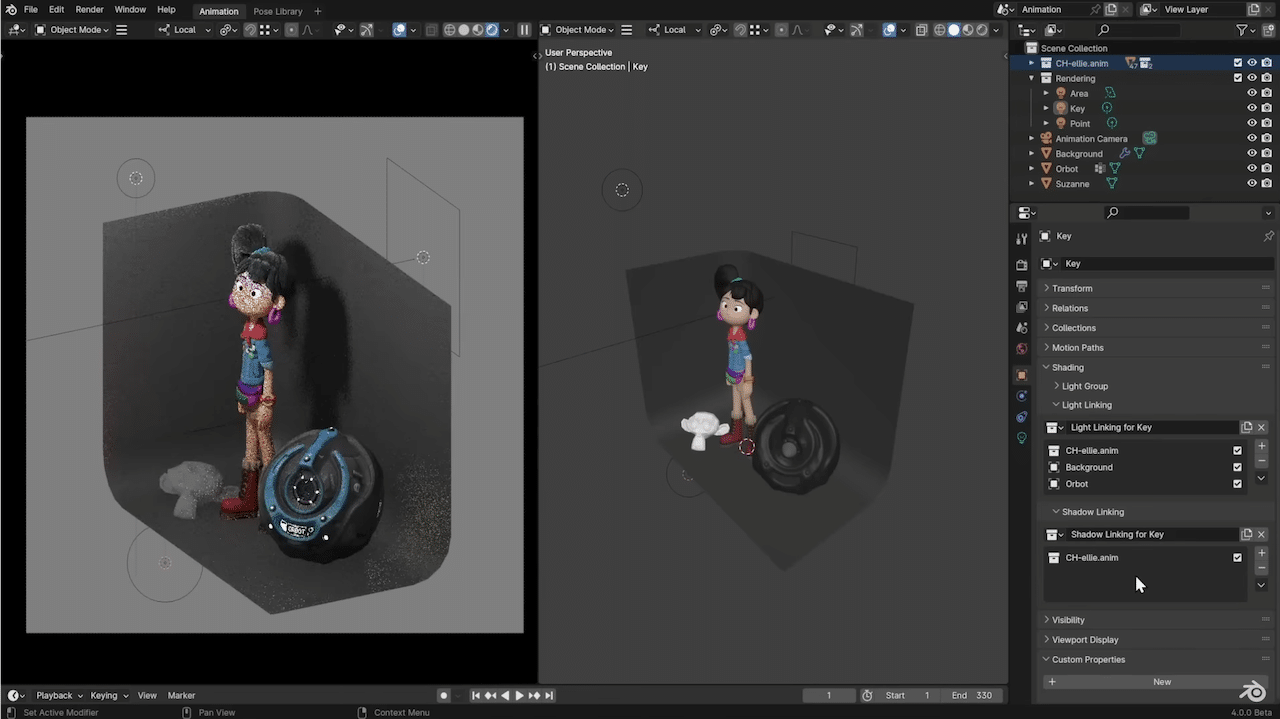1280x719 pixels.
Task: Collapse the Shading section
Action: tap(1066, 367)
